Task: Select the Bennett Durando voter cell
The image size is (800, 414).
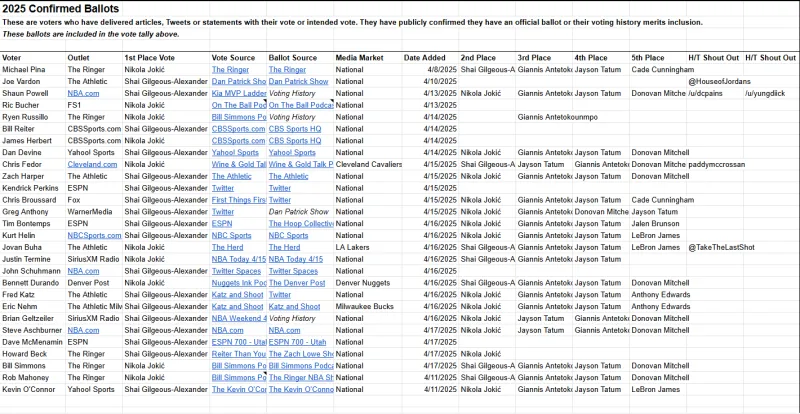Action: (33, 283)
